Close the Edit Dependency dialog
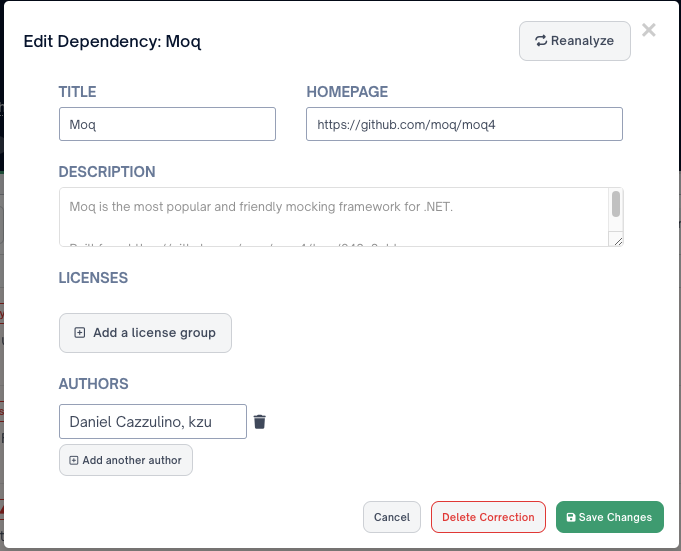Image resolution: width=681 pixels, height=551 pixels. coord(648,30)
